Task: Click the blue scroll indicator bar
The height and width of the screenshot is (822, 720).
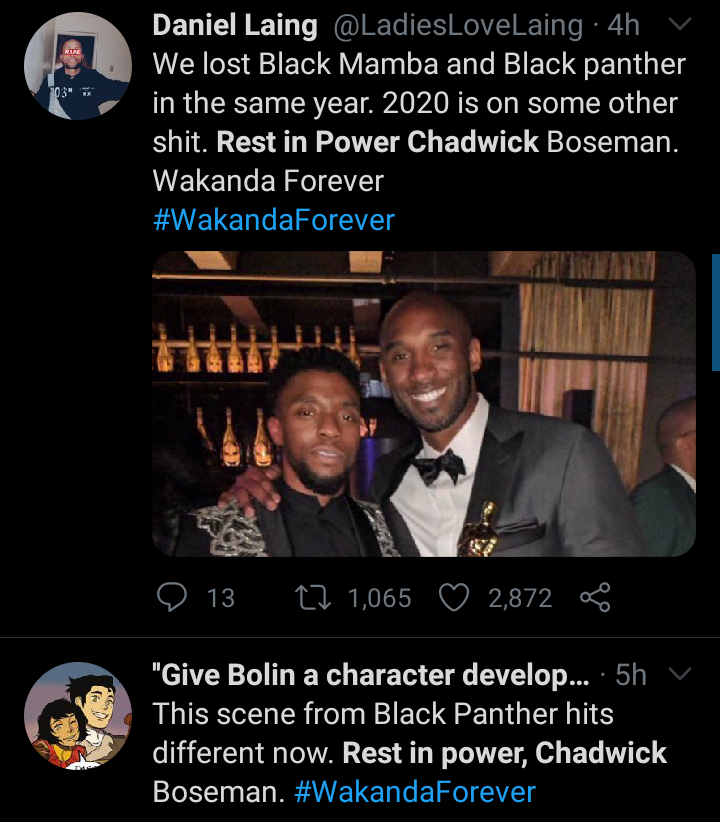Action: coord(715,312)
